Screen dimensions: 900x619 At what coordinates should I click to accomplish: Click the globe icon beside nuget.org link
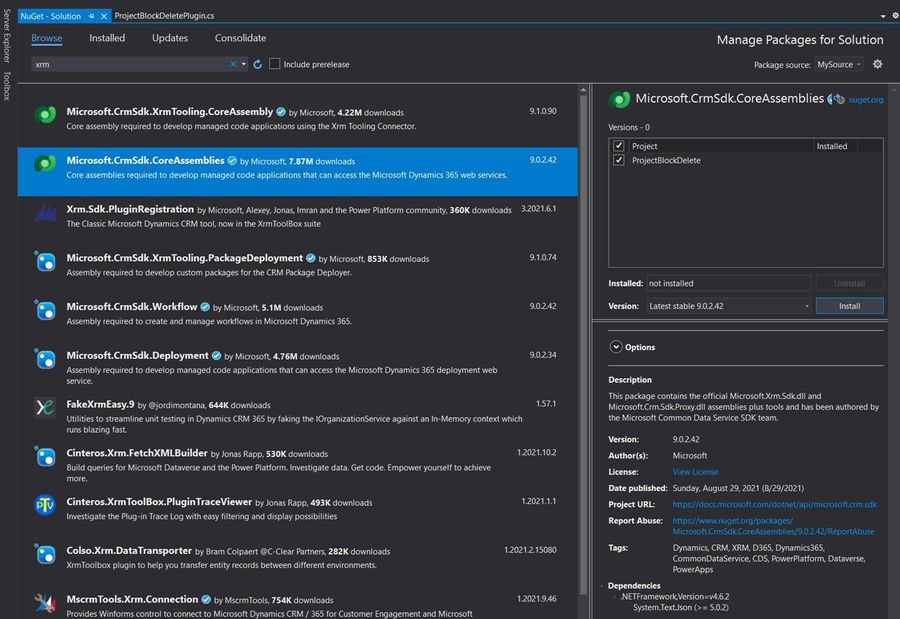[839, 99]
